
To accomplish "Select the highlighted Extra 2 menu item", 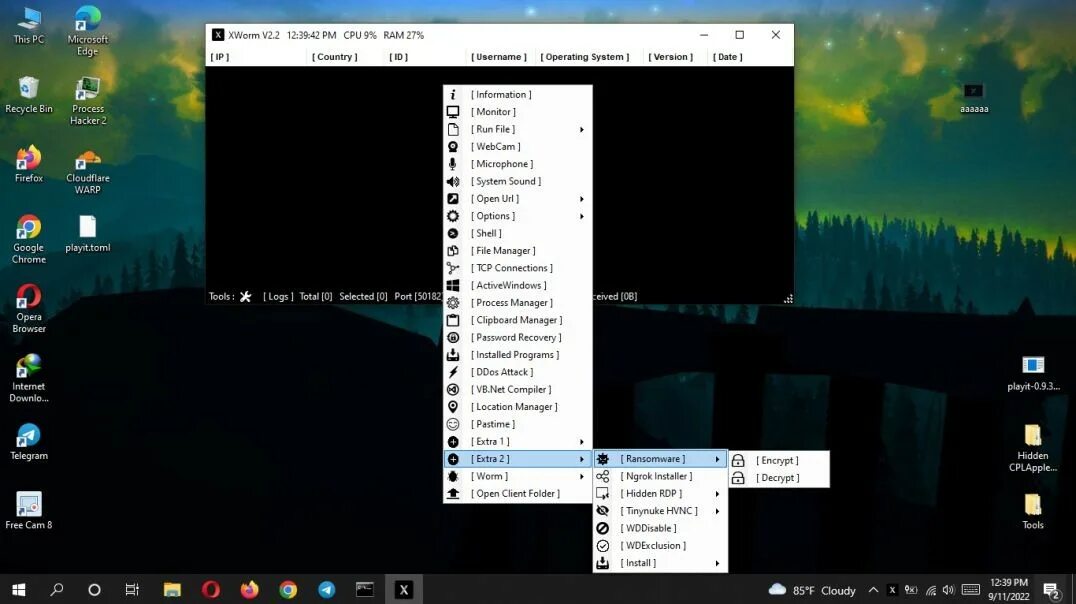I will click(x=518, y=459).
